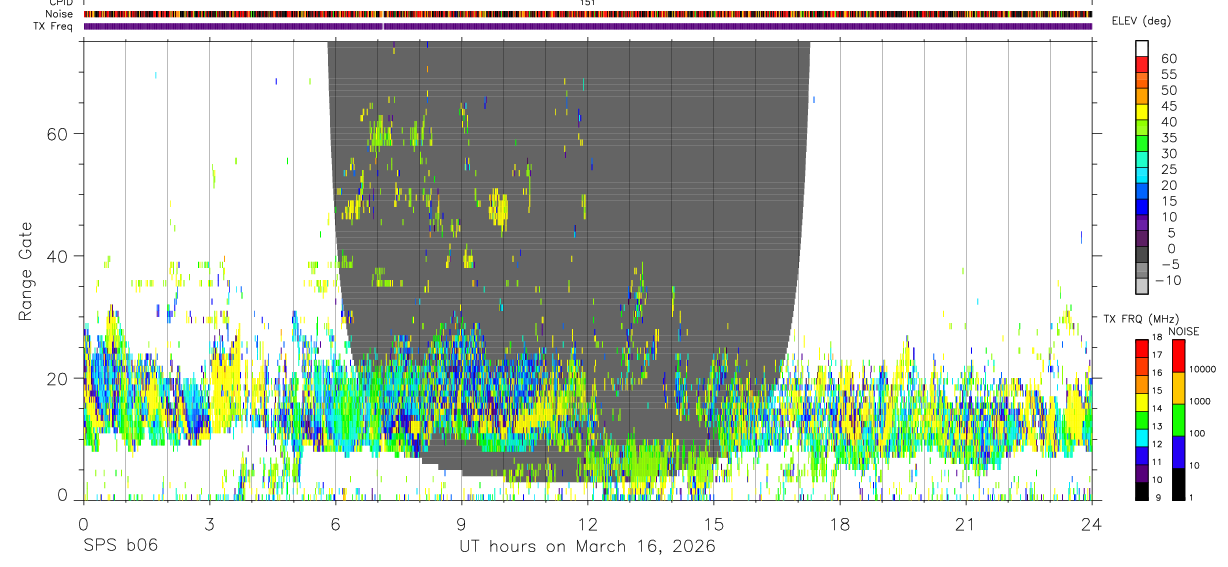
Task: Click the yellow segment of the ELEV colorbar
Action: [1142, 113]
